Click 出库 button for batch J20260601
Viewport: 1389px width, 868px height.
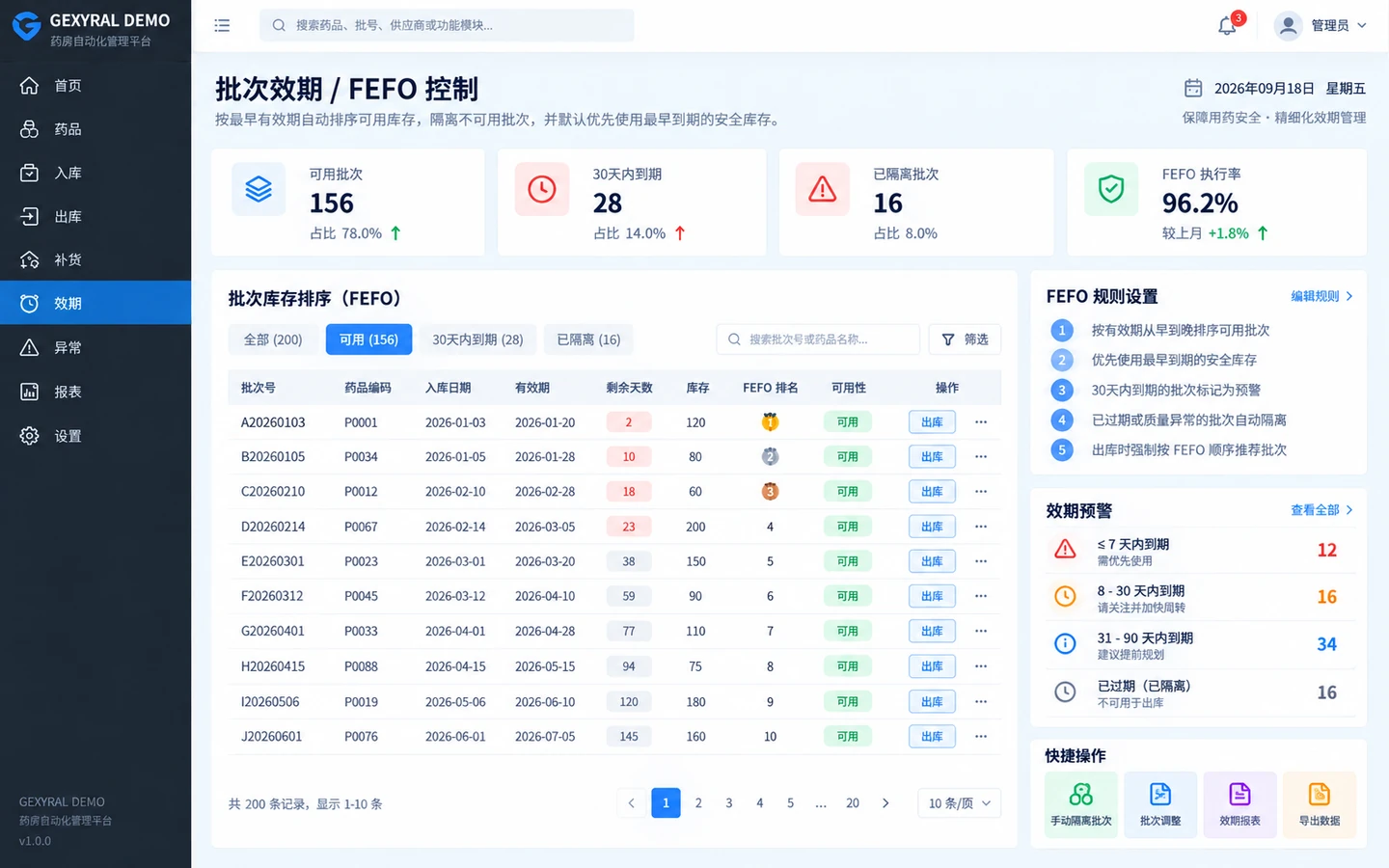[x=932, y=737]
